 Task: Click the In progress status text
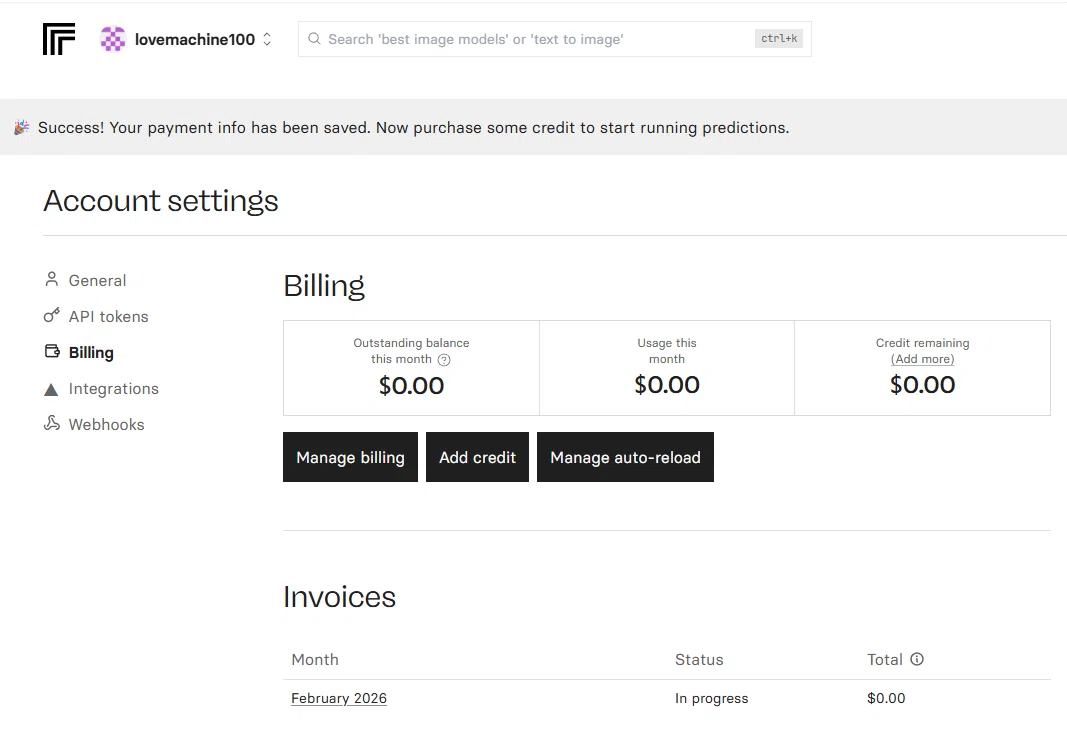point(712,698)
